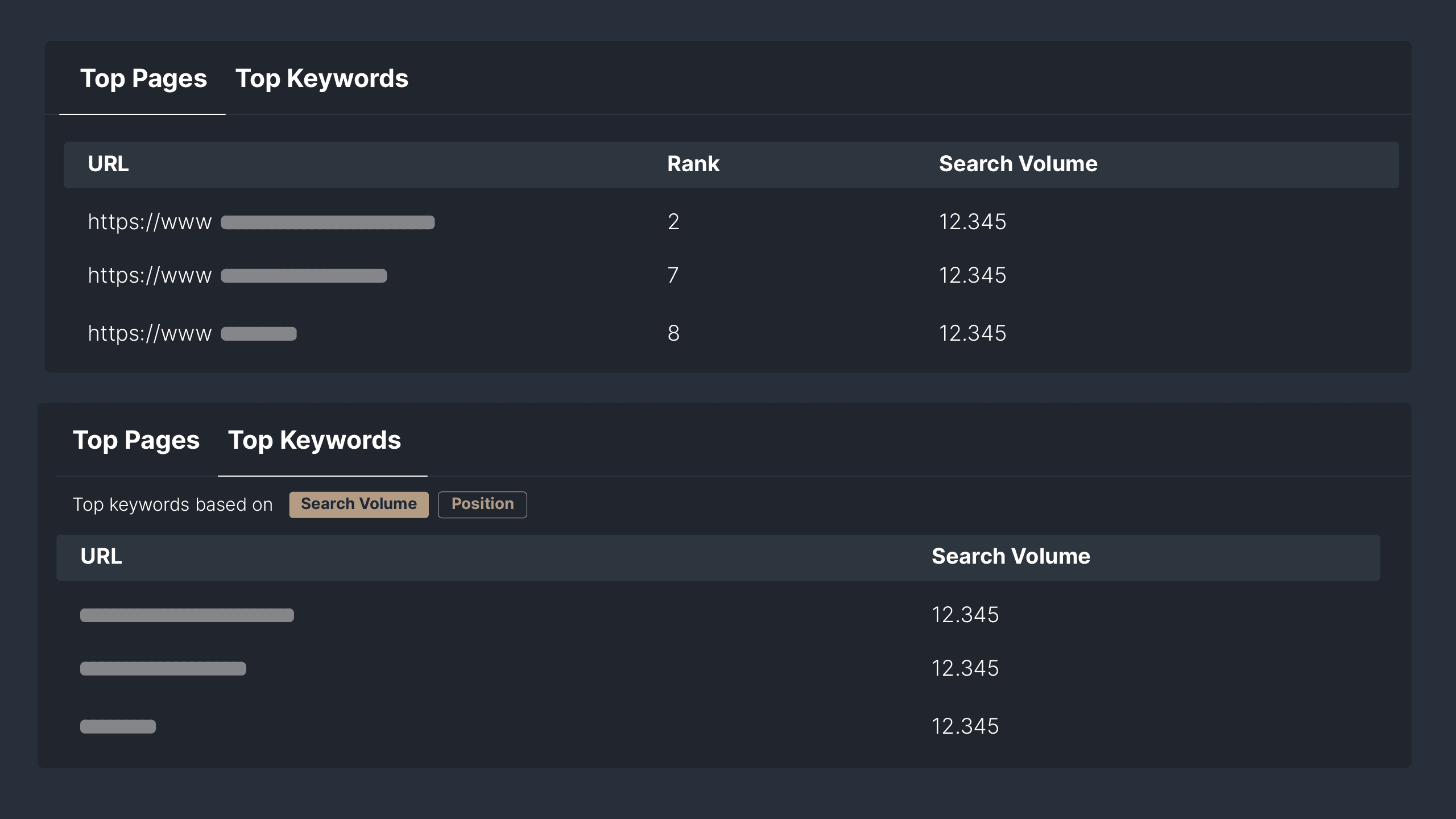Click the rank value 2 cell

click(x=673, y=222)
